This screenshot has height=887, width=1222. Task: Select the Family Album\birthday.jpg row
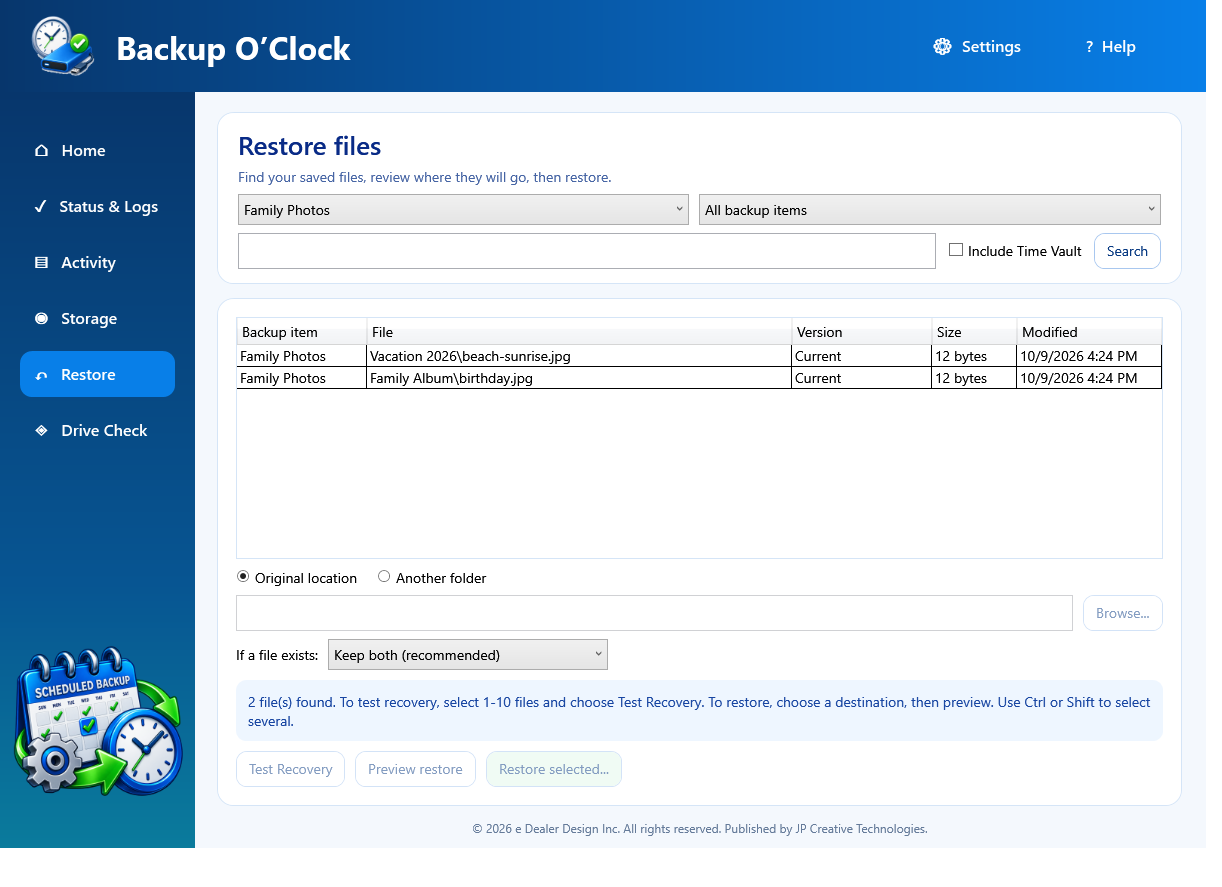(699, 378)
